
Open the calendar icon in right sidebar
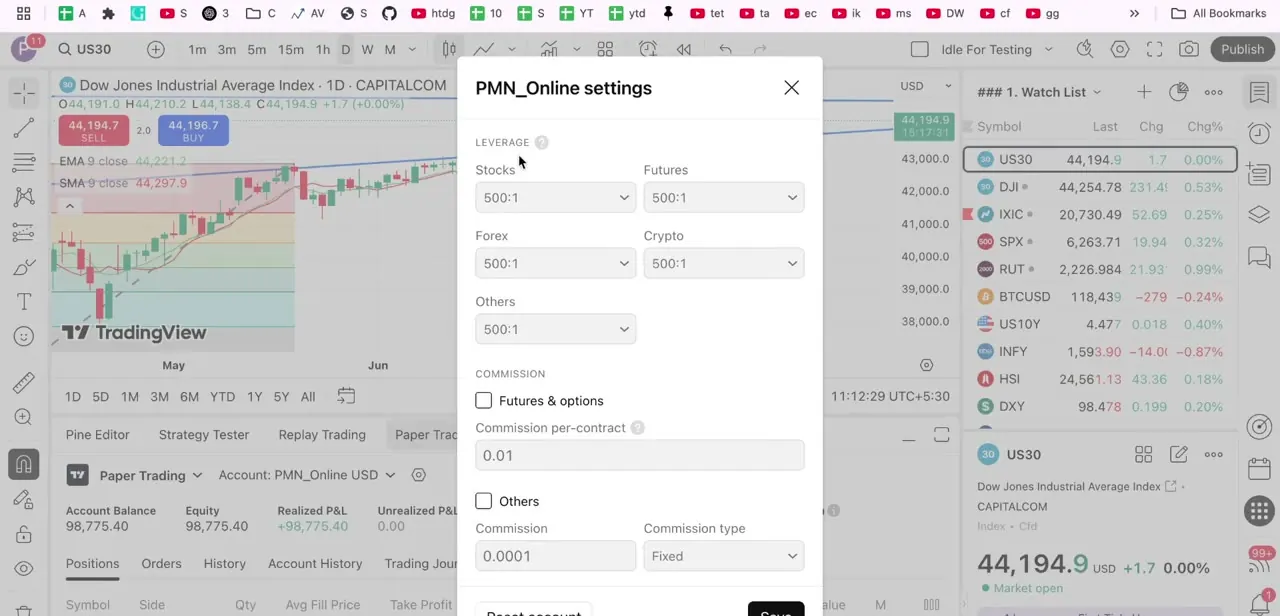[1259, 469]
